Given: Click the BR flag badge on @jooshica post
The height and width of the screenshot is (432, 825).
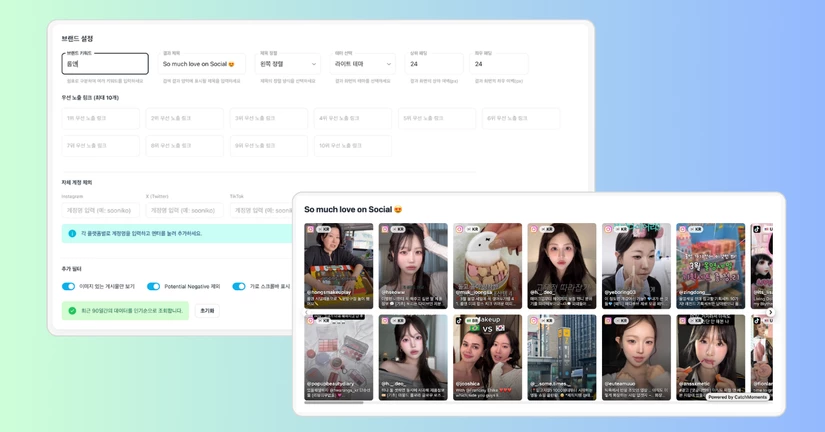Looking at the screenshot, I should click(x=471, y=320).
